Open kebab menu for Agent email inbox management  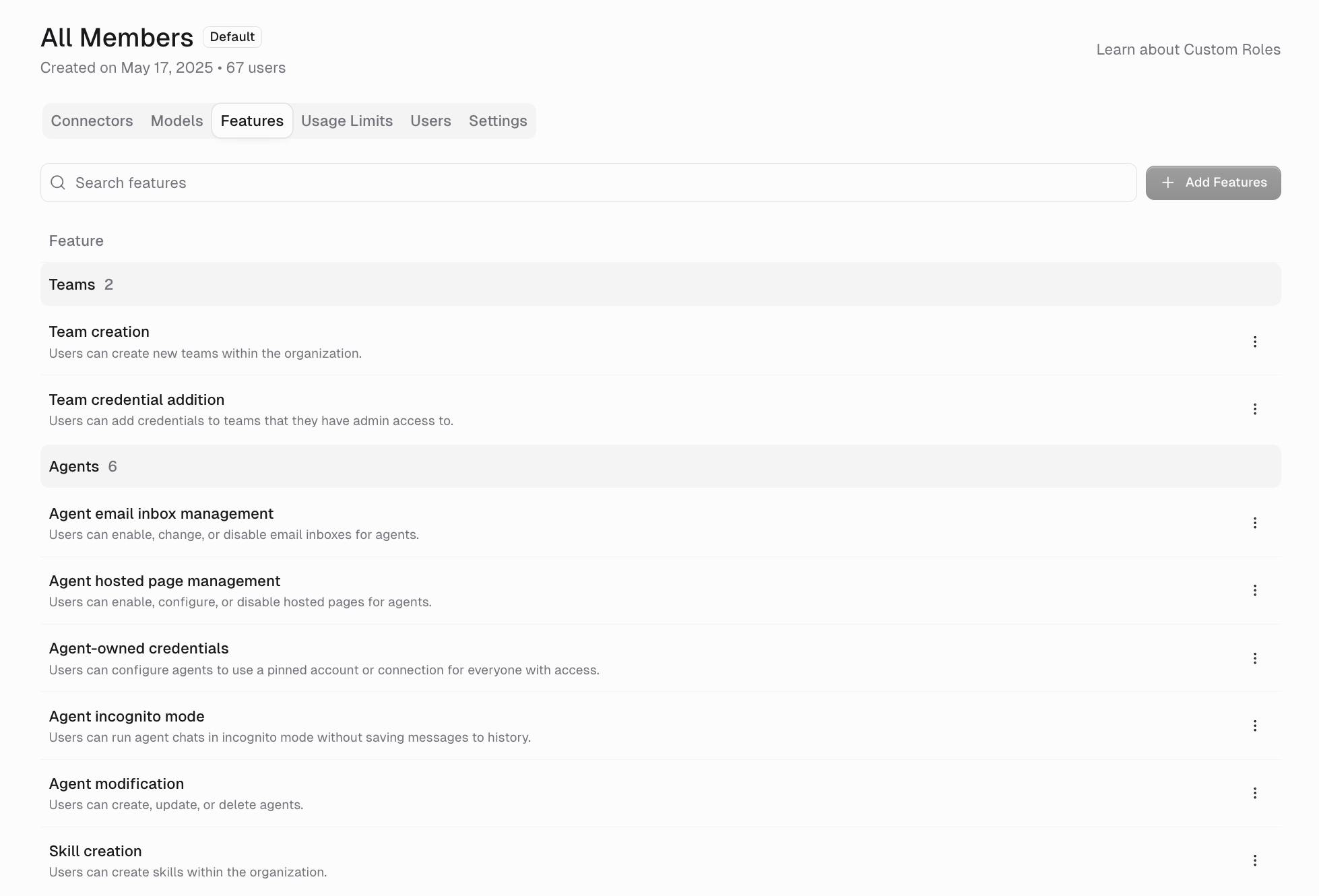1254,523
